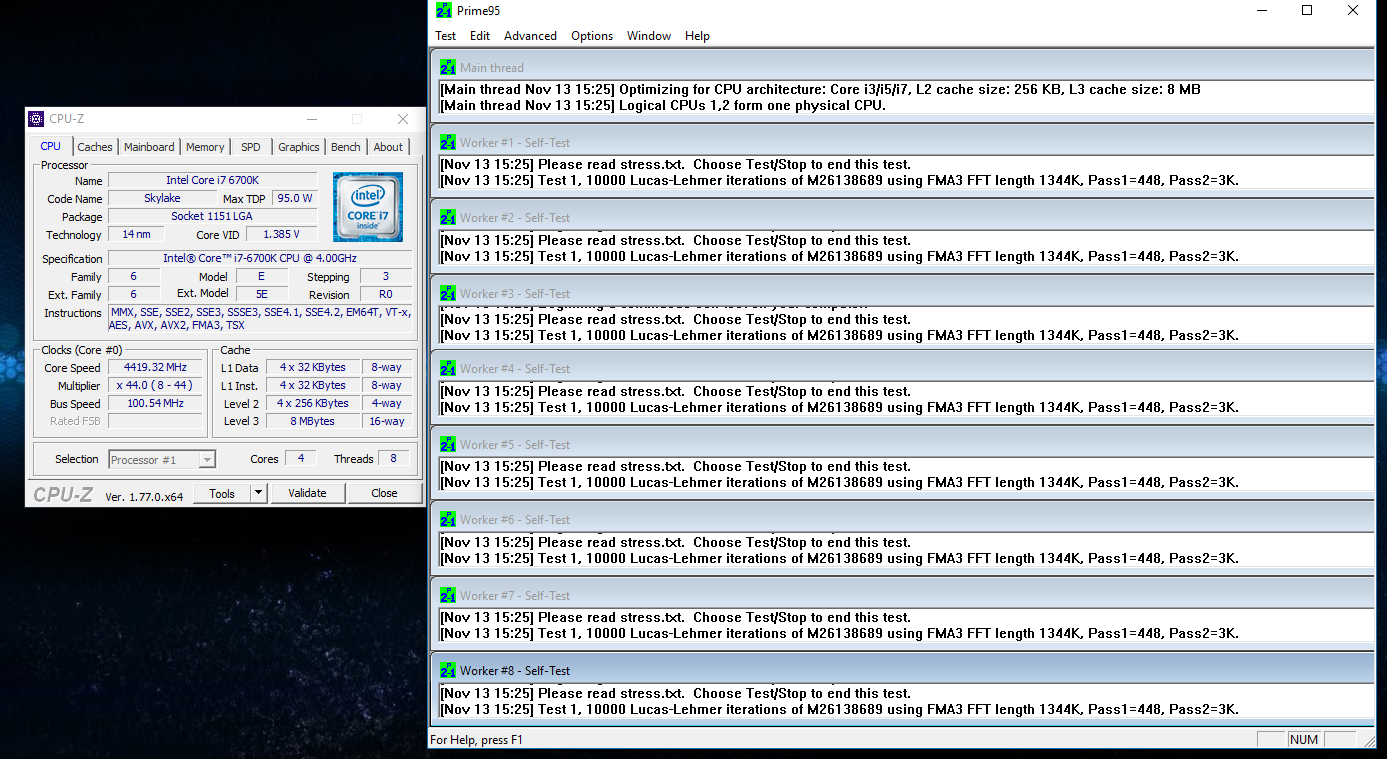
Task: Minimize the Prime95 window
Action: point(1259,11)
